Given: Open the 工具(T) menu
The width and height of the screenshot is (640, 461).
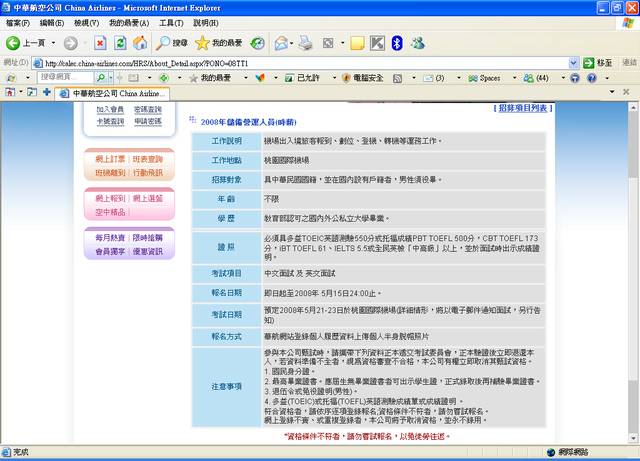Looking at the screenshot, I should [171, 23].
